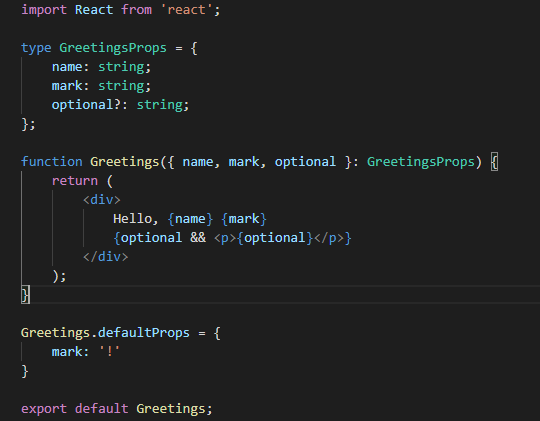Click the highlighted closing brace of the function
540x421 pixels.
[x=25, y=295]
